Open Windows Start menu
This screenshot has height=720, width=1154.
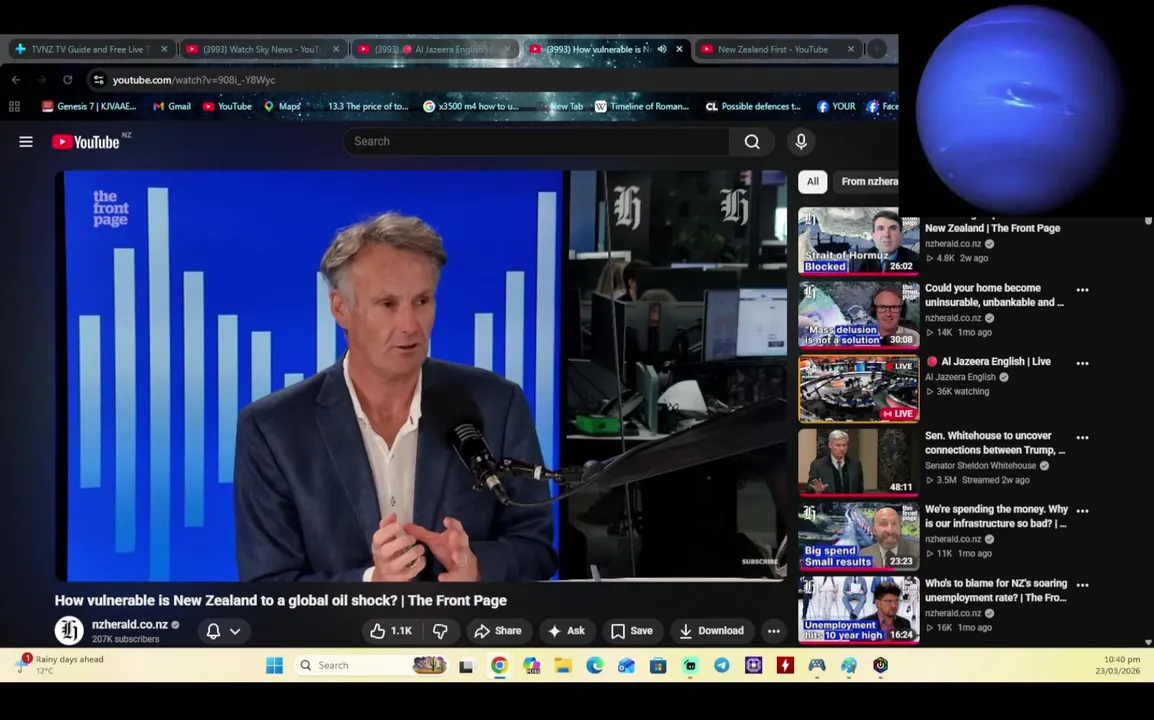point(275,666)
